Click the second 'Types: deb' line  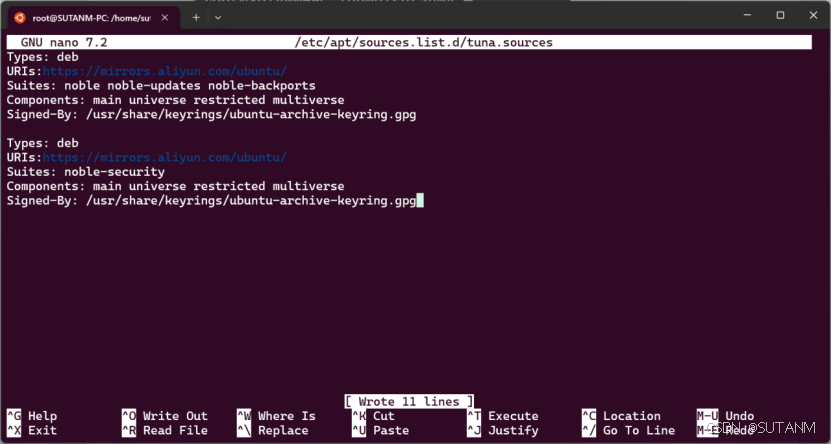click(x=42, y=143)
